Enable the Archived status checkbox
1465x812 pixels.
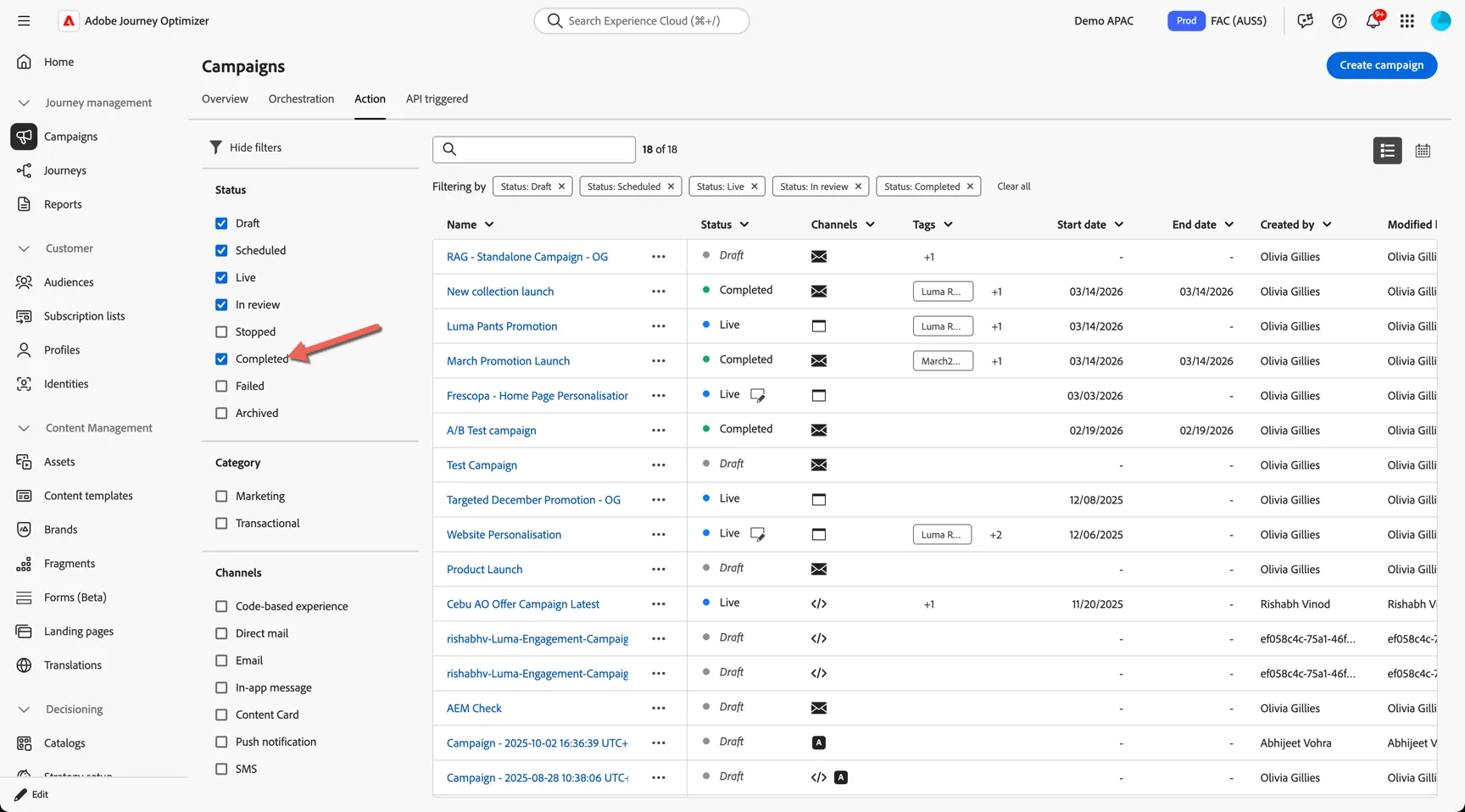pyautogui.click(x=221, y=414)
